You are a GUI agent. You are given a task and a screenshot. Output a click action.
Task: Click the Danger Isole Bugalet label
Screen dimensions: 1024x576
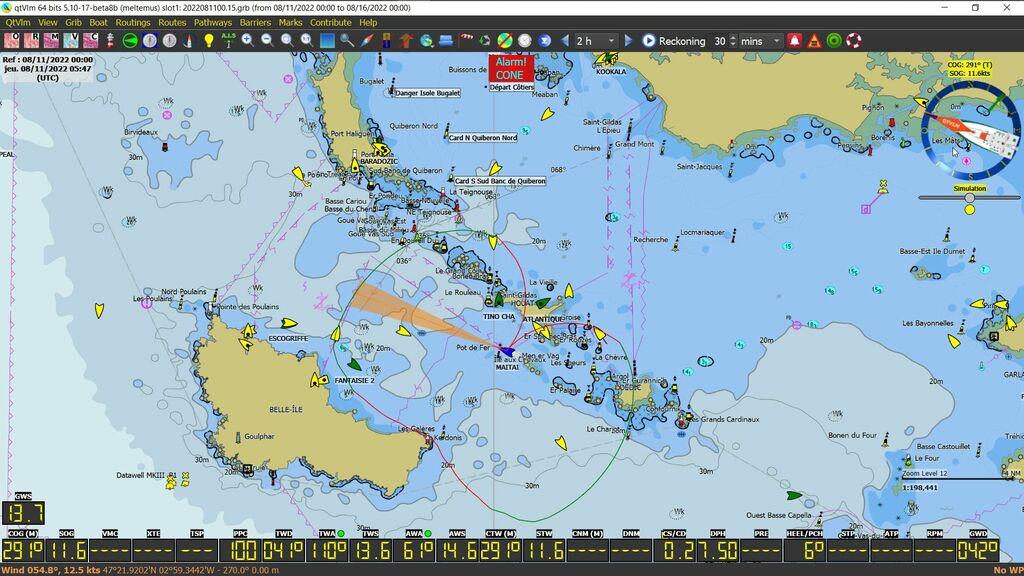(x=427, y=93)
